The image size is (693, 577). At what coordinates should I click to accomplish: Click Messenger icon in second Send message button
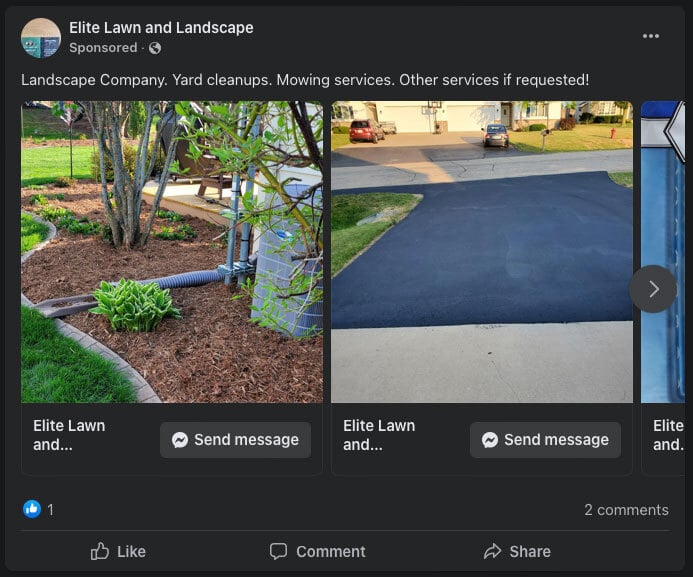[x=490, y=440]
